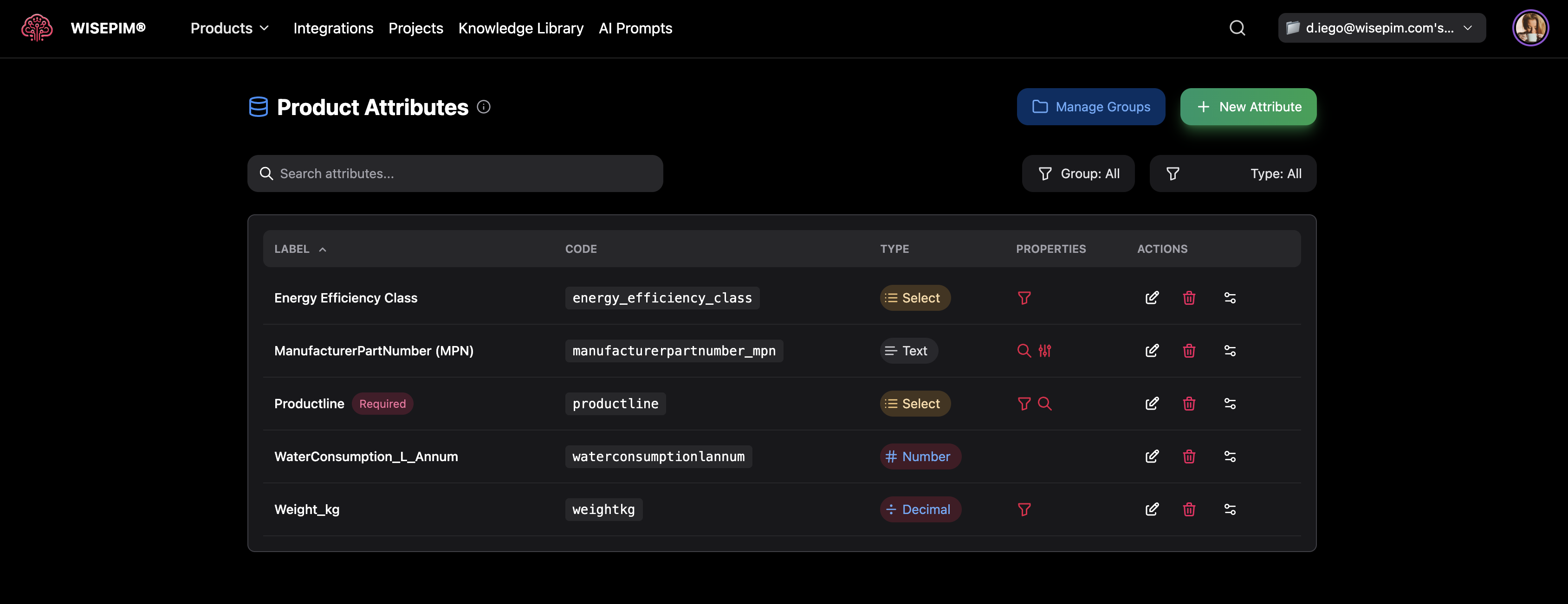Click the WisePIM brain logo
The width and height of the screenshot is (1568, 604).
click(37, 28)
